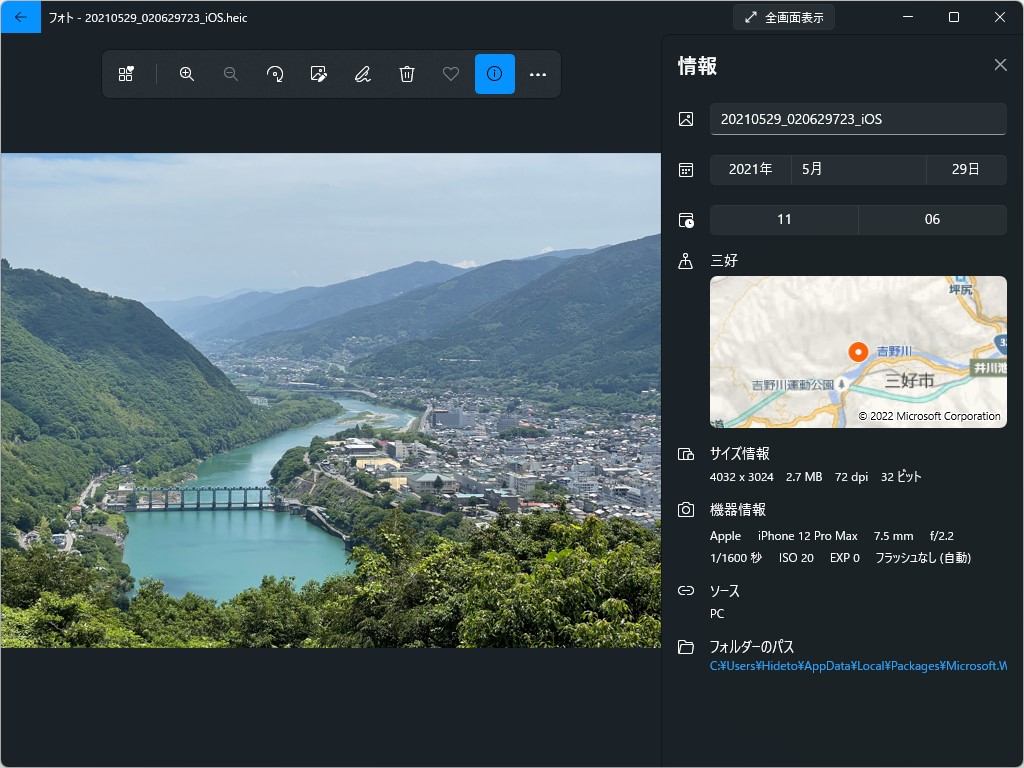Open the image edit tool

point(319,73)
